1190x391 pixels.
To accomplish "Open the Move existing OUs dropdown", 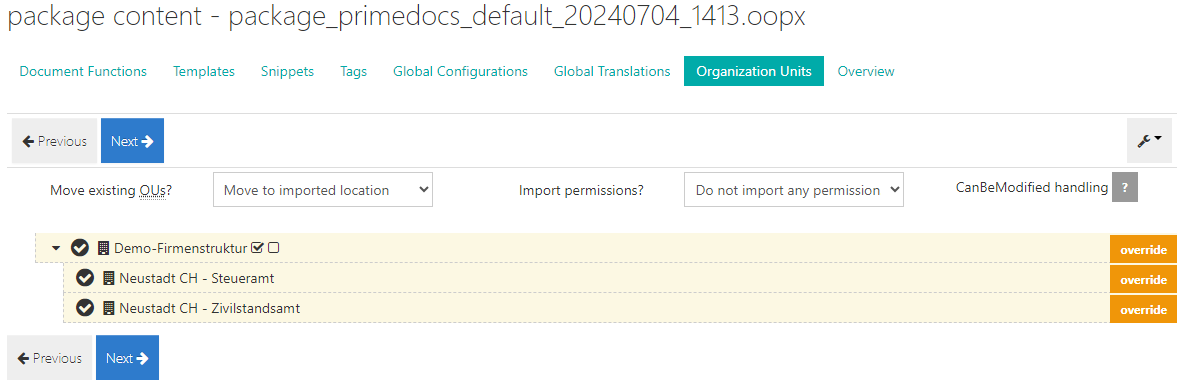I will tap(323, 190).
